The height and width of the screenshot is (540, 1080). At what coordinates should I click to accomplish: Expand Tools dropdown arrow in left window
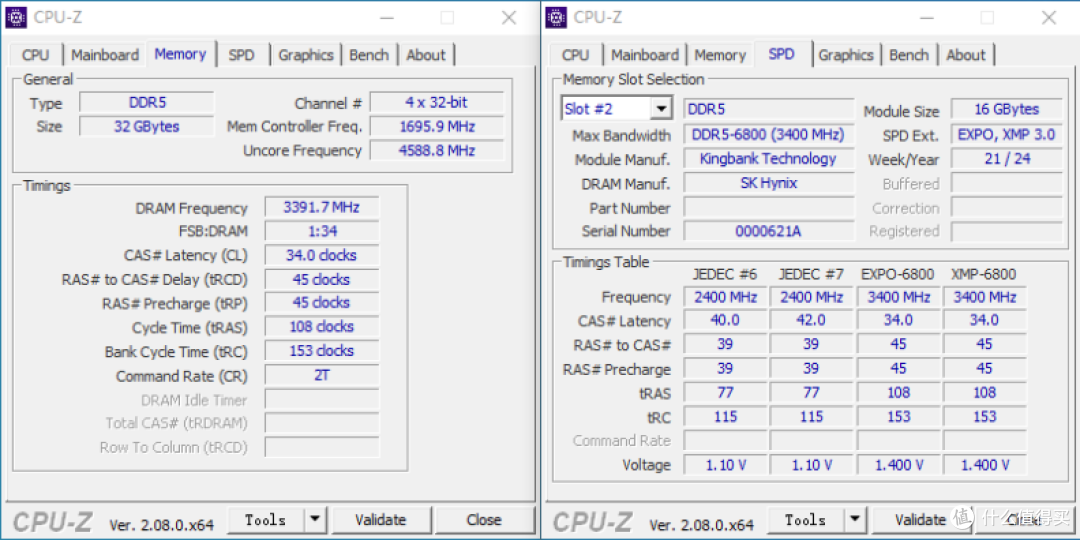pyautogui.click(x=315, y=520)
